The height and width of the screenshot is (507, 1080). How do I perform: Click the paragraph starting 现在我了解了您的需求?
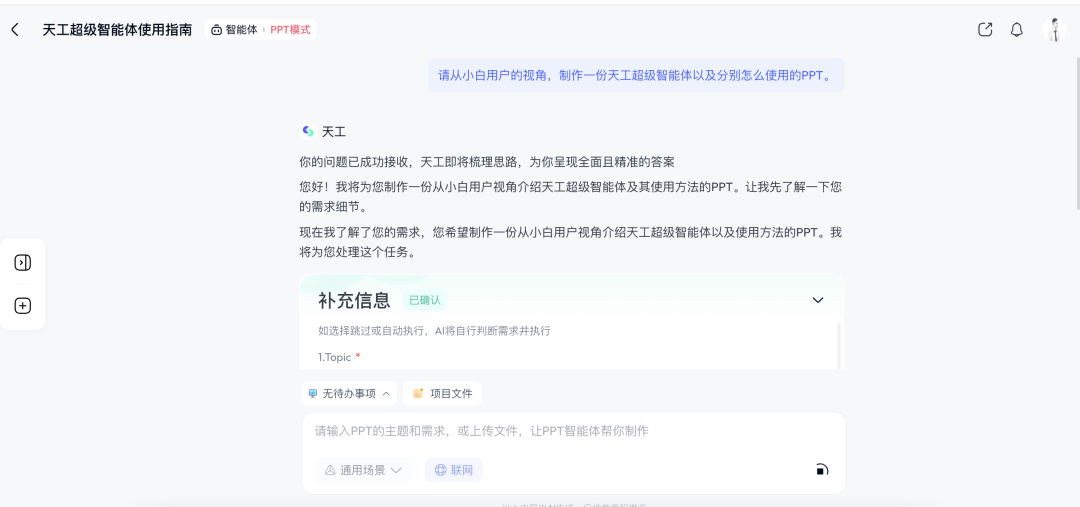tap(571, 242)
